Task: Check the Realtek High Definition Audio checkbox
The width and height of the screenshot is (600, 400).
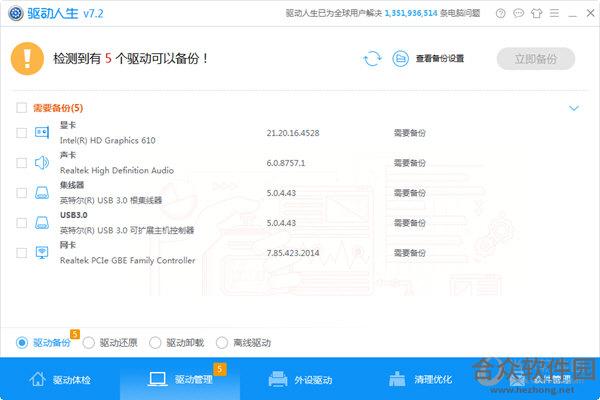Action: tap(21, 163)
